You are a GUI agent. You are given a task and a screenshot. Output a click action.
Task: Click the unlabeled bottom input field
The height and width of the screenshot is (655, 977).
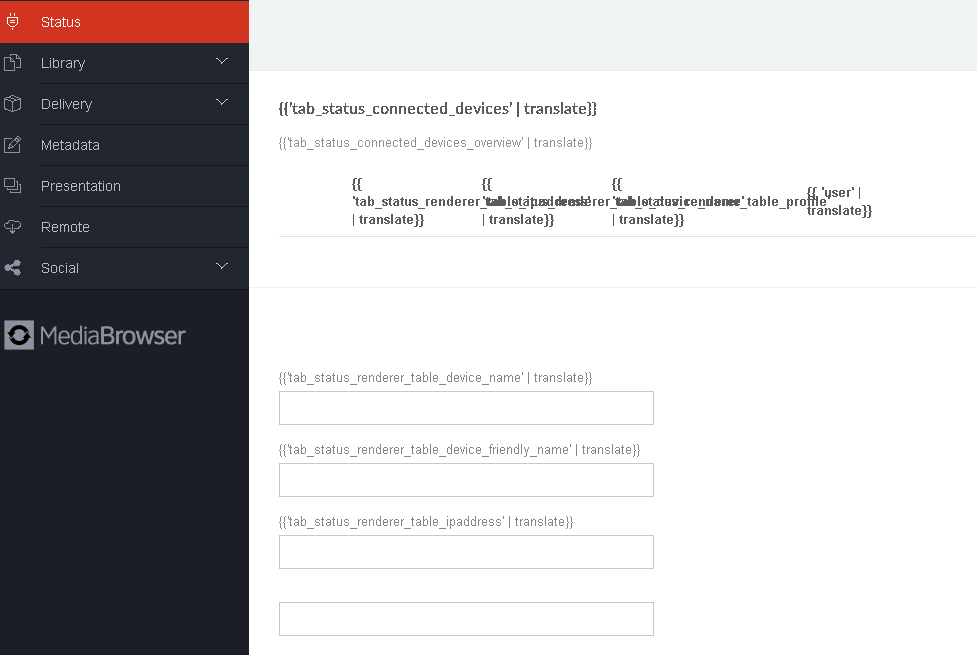tap(466, 619)
